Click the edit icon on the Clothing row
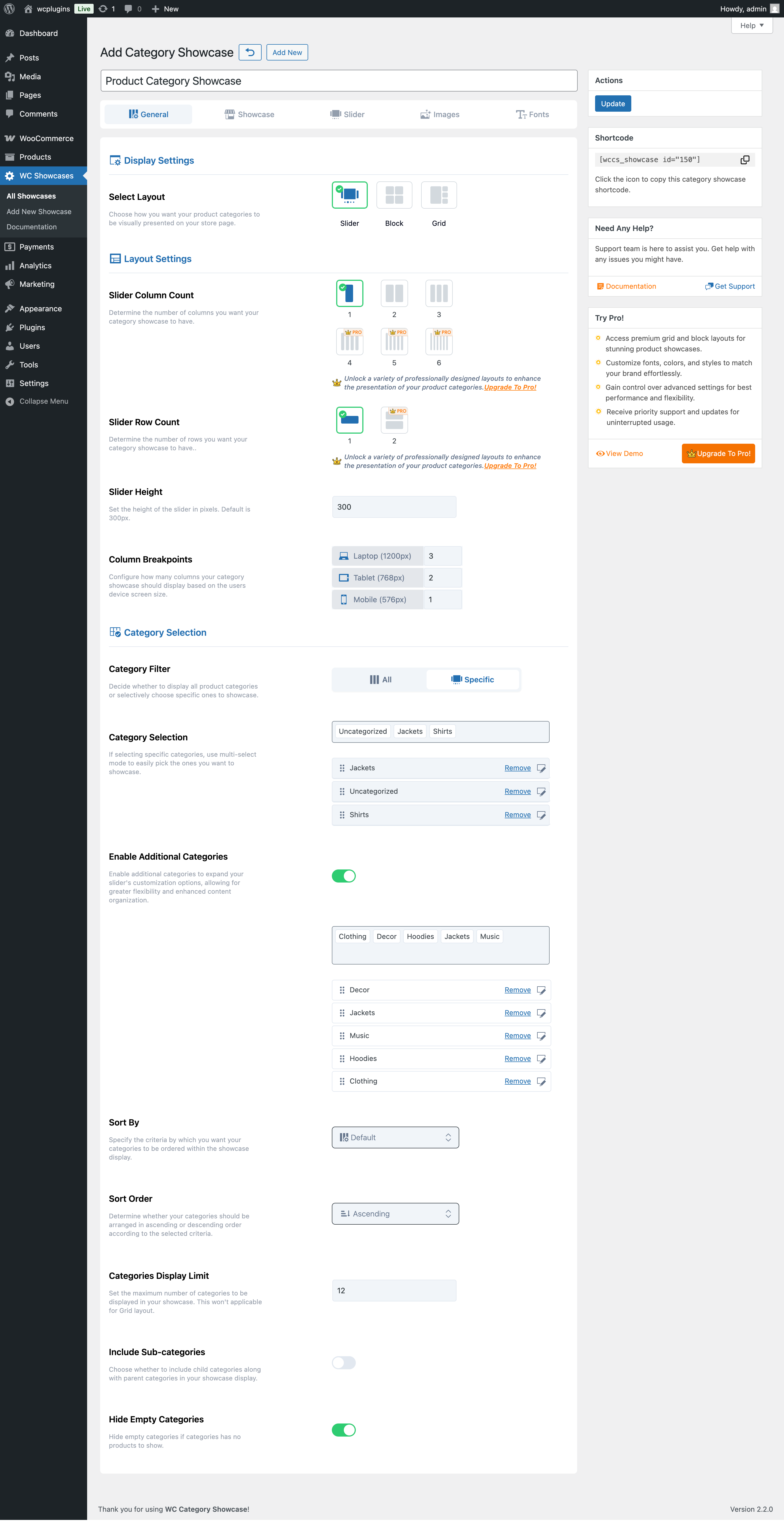Screen dimensions: 784x1521 pyautogui.click(x=541, y=1082)
